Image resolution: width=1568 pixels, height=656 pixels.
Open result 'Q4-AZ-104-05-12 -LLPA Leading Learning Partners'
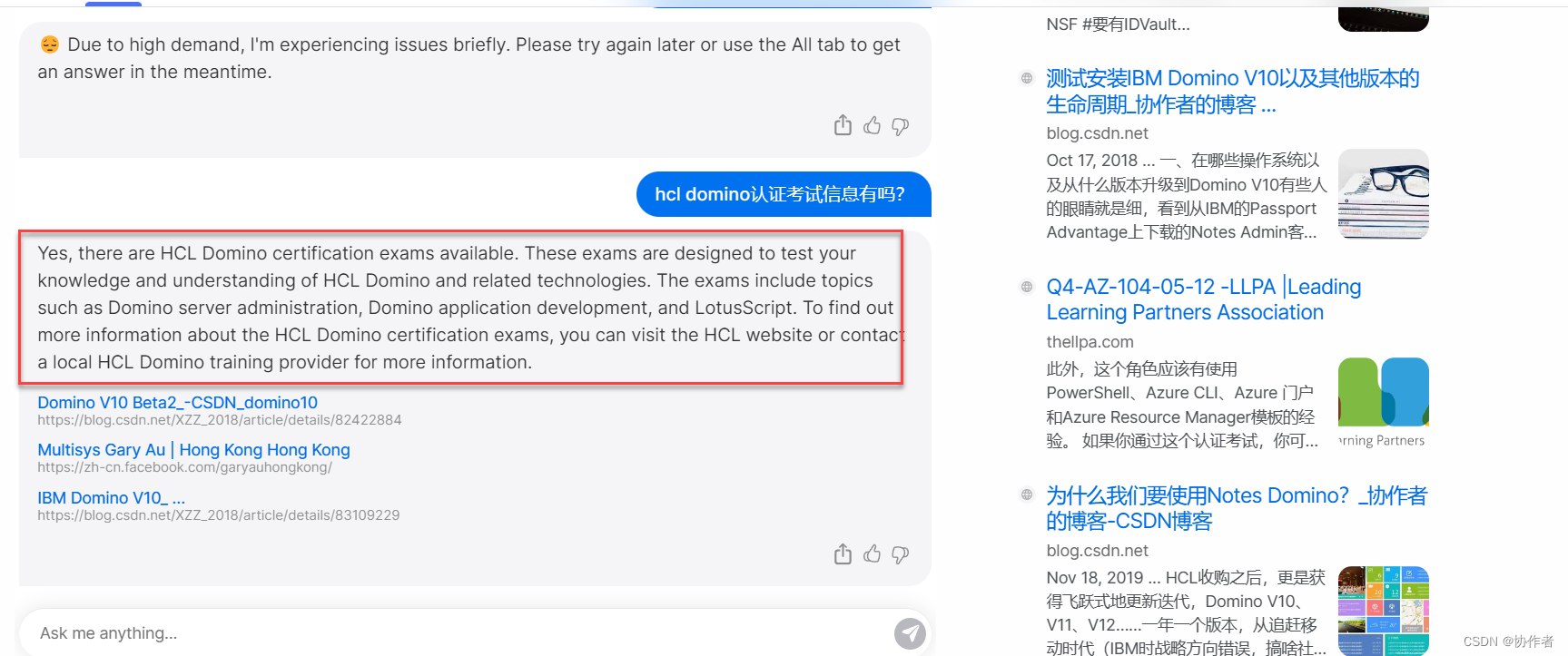point(1203,299)
